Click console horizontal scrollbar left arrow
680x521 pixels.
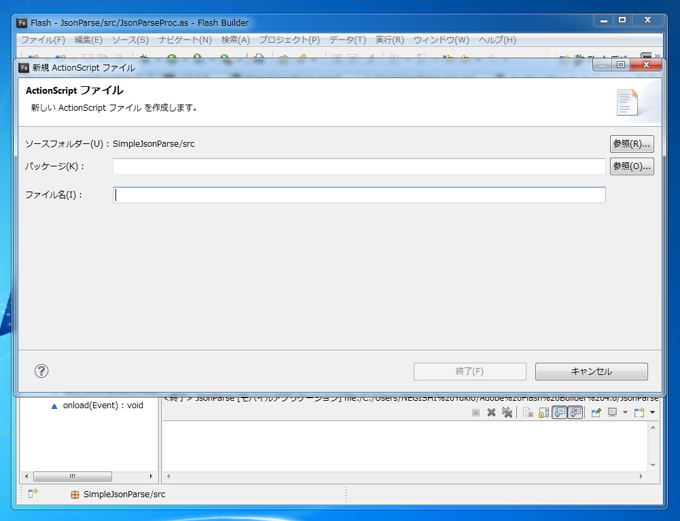tap(168, 476)
